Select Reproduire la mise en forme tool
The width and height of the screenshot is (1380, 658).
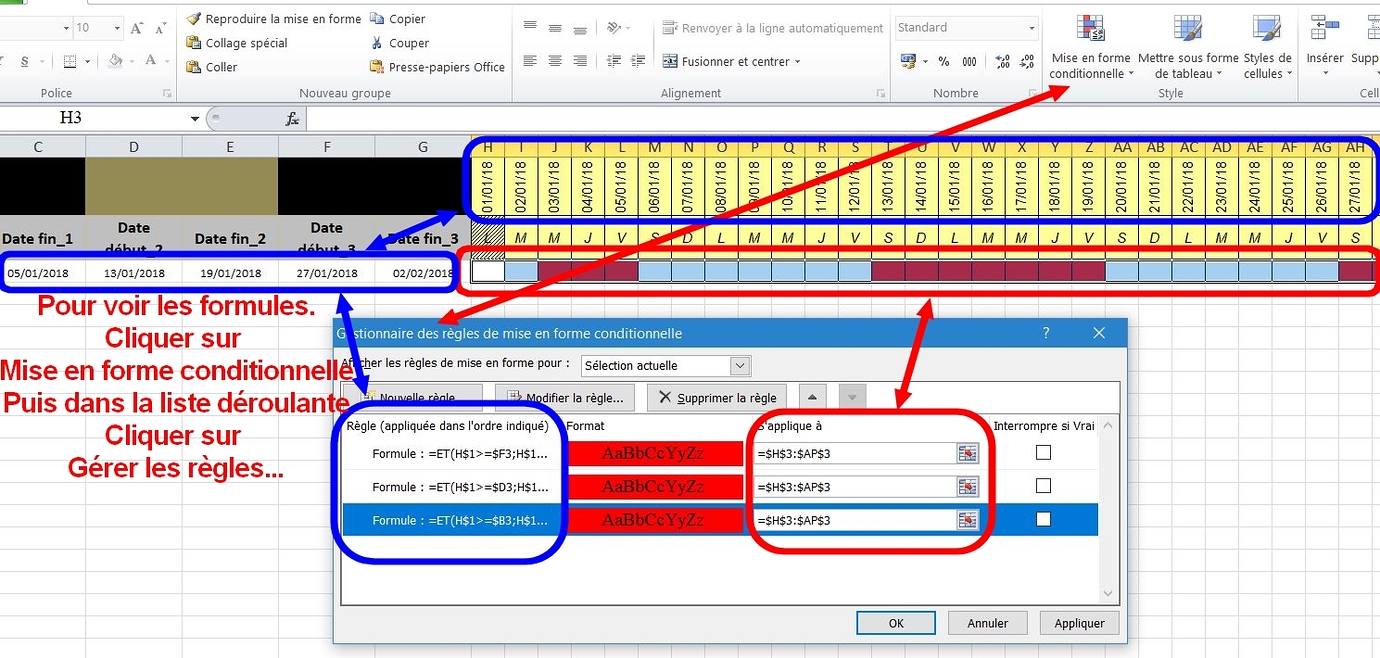(280, 17)
